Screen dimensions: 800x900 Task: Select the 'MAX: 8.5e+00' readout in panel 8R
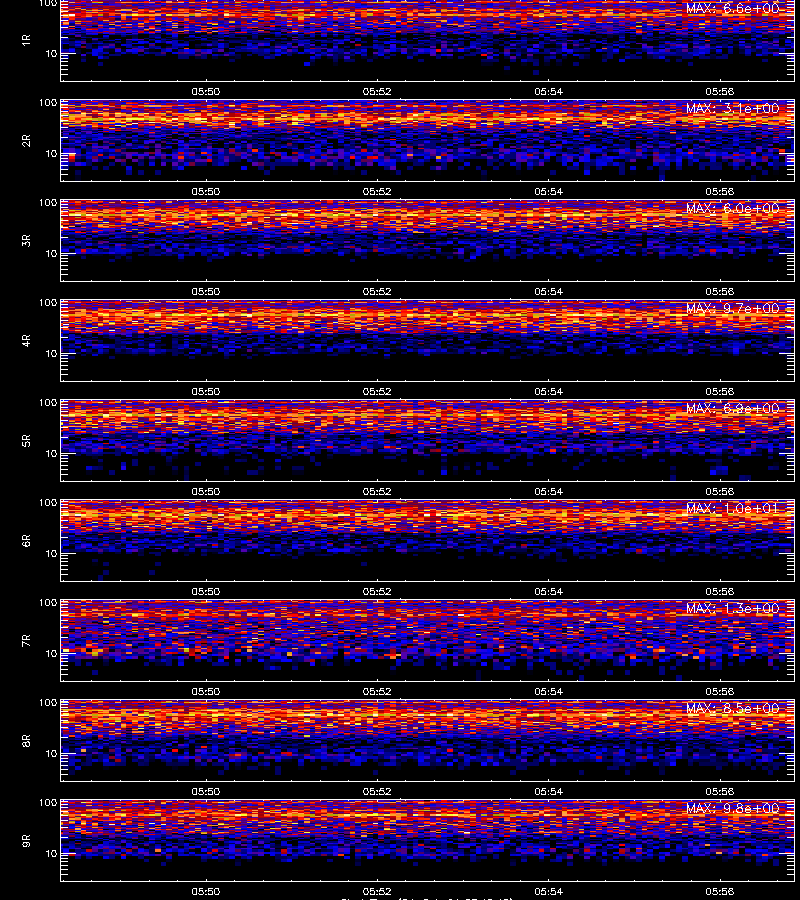(x=732, y=708)
